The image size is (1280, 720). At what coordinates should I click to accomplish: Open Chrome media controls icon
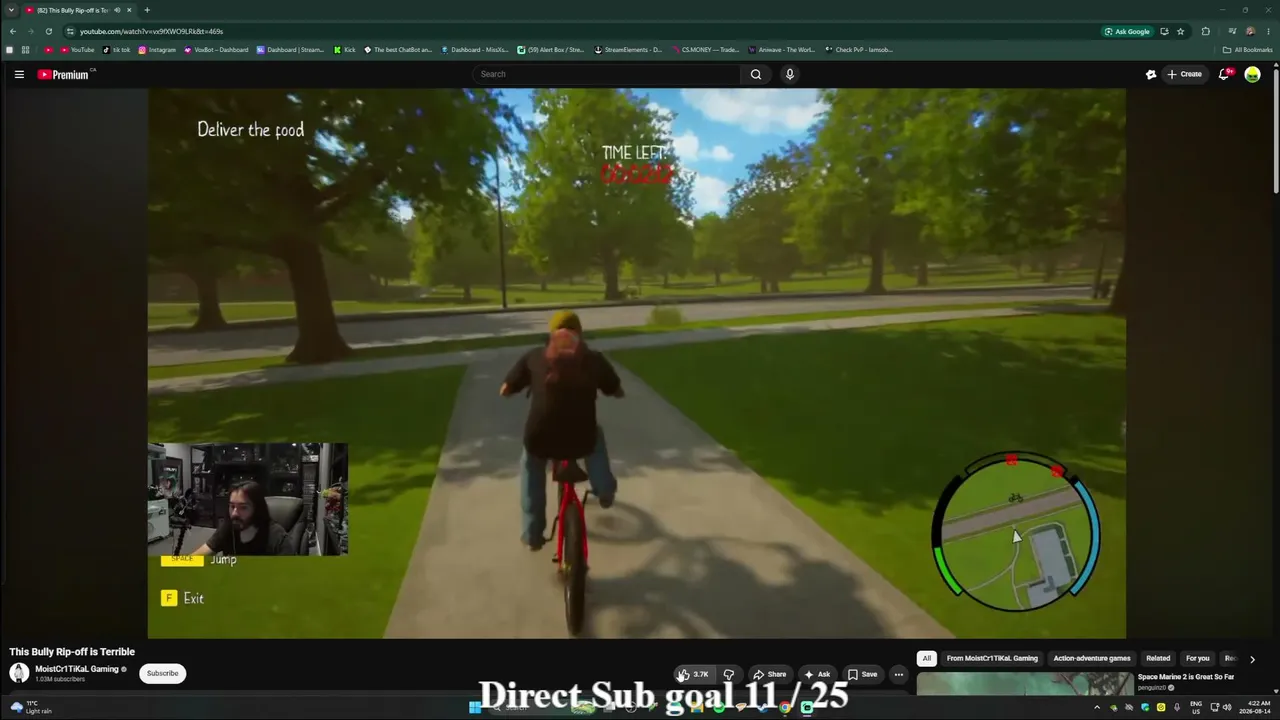tap(1232, 31)
